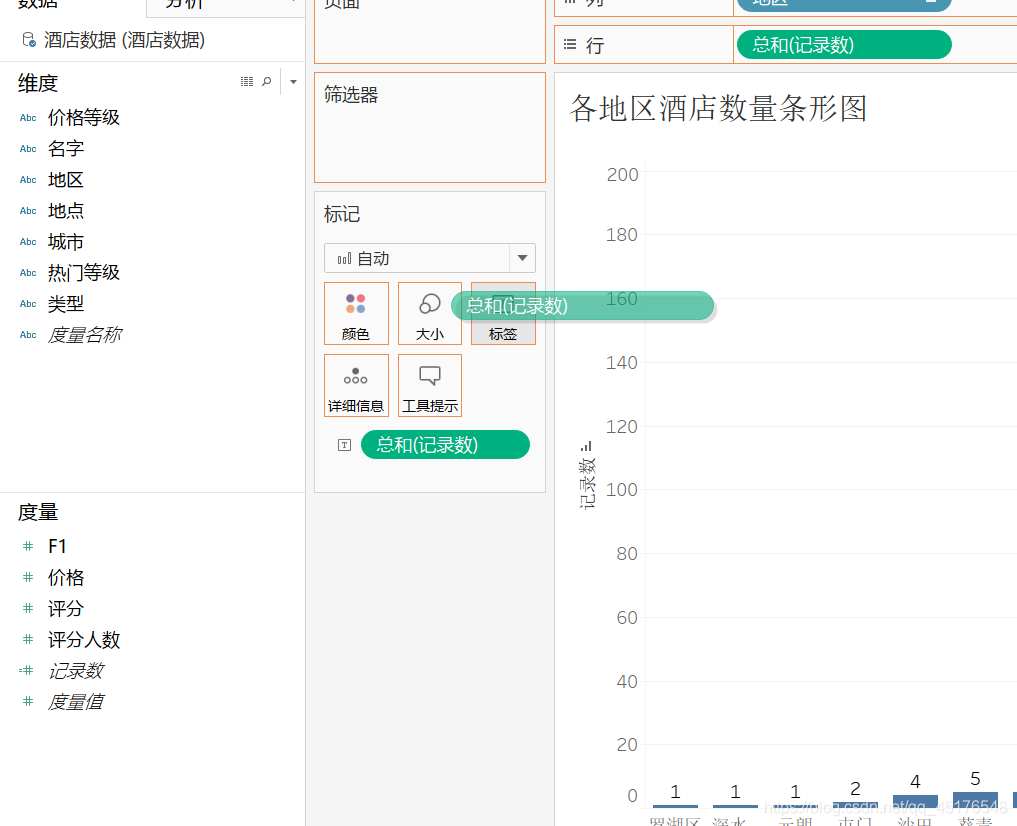Viewport: 1017px width, 826px height.
Task: Select the 总和(记录数) pill on rows shelf
Action: [843, 44]
